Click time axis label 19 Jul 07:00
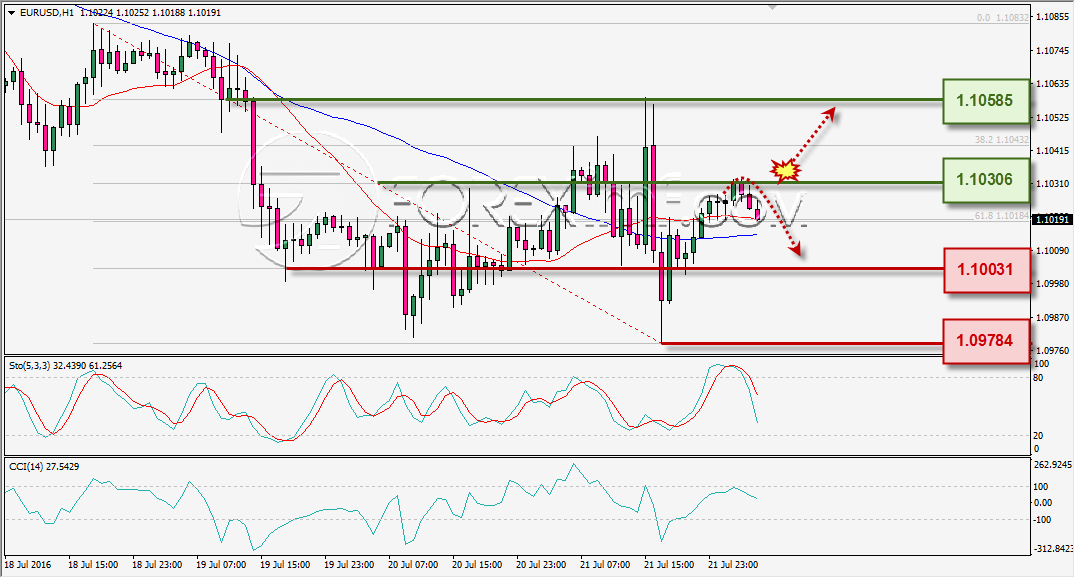Image resolution: width=1075 pixels, height=578 pixels. 221,565
